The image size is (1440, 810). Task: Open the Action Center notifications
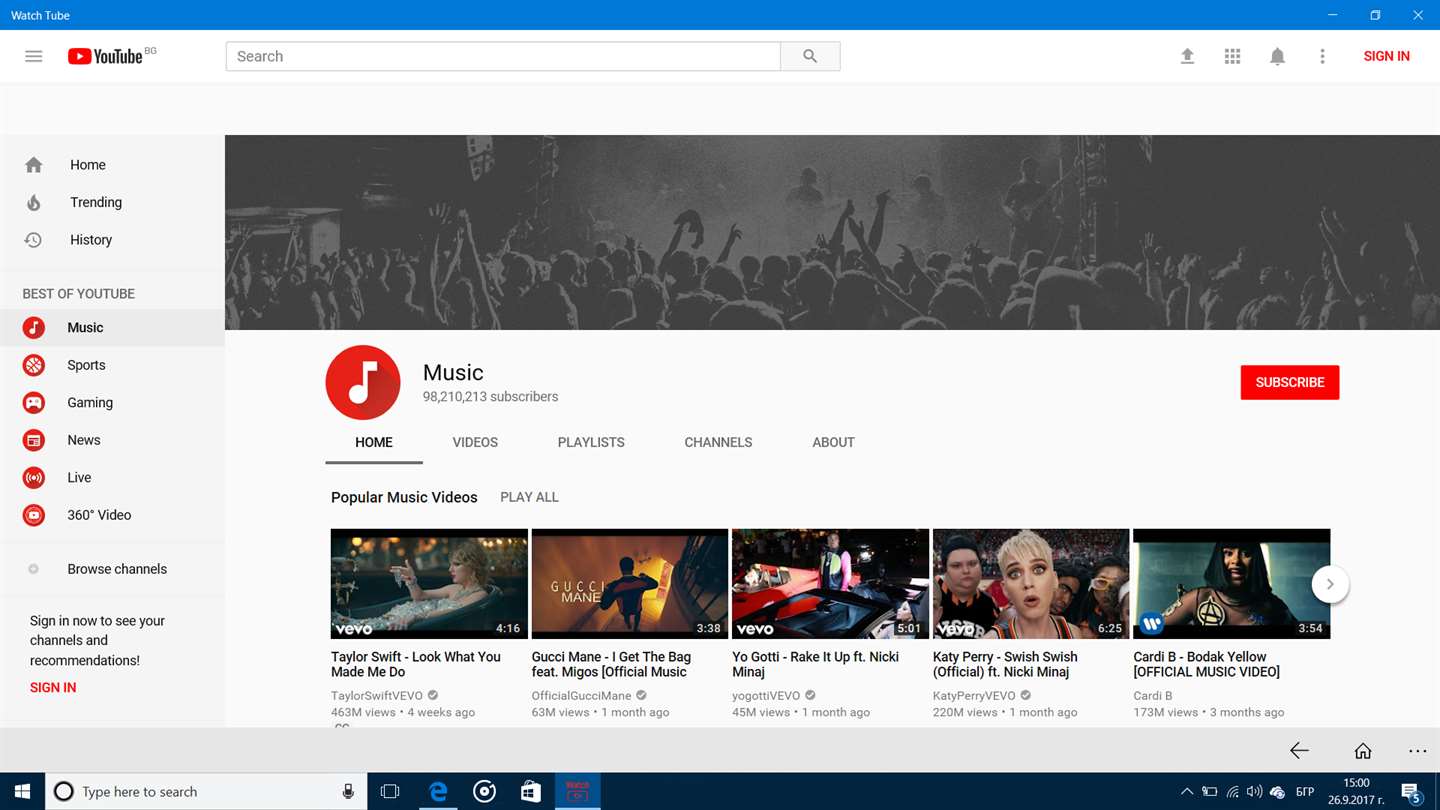coord(1412,792)
